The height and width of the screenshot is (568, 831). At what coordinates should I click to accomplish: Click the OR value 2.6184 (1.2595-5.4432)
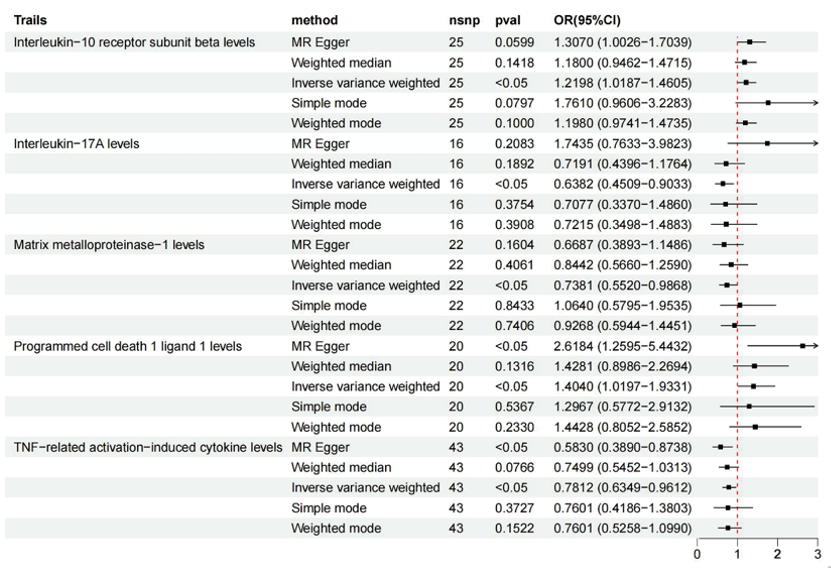[622, 345]
